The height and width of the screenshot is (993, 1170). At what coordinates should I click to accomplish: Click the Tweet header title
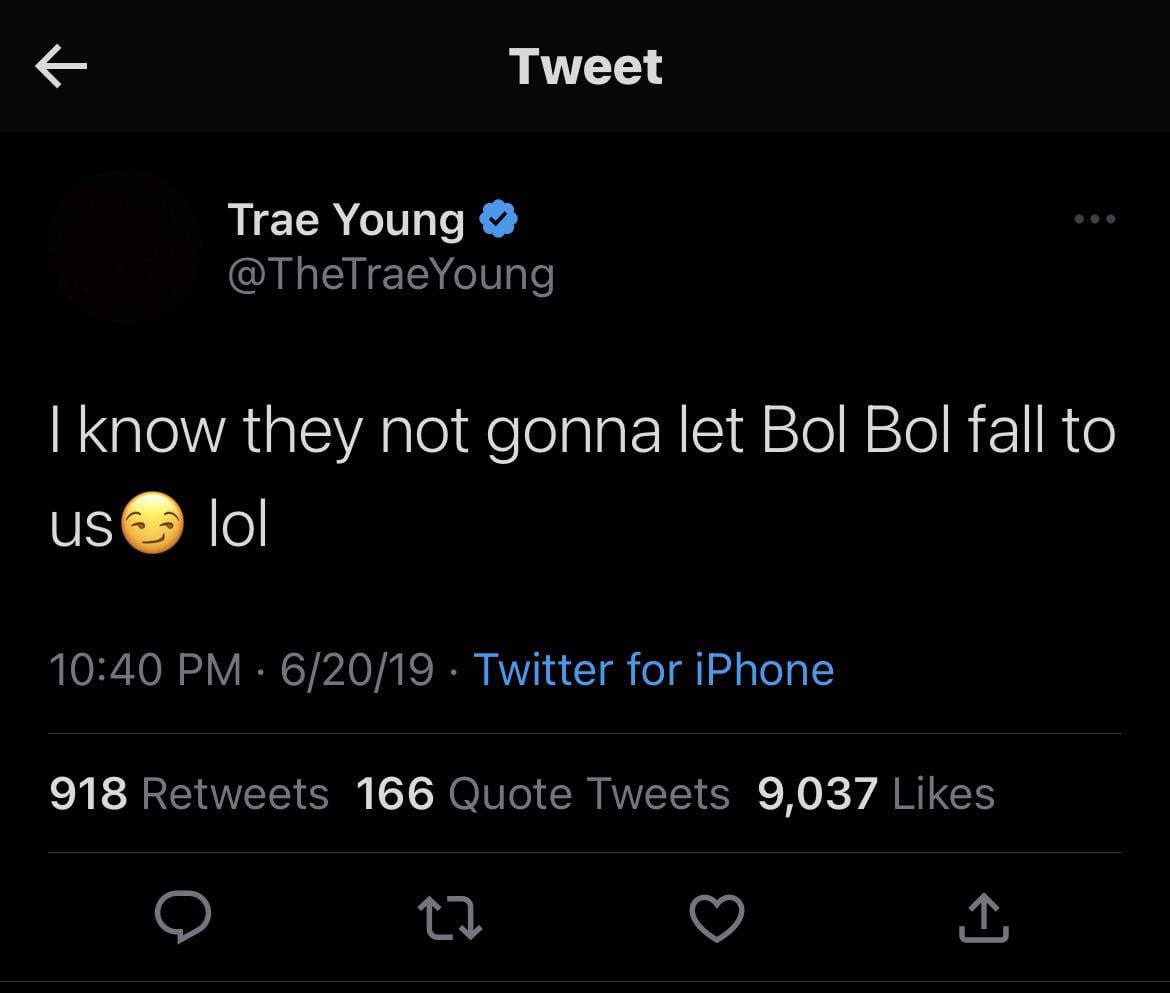tap(586, 67)
